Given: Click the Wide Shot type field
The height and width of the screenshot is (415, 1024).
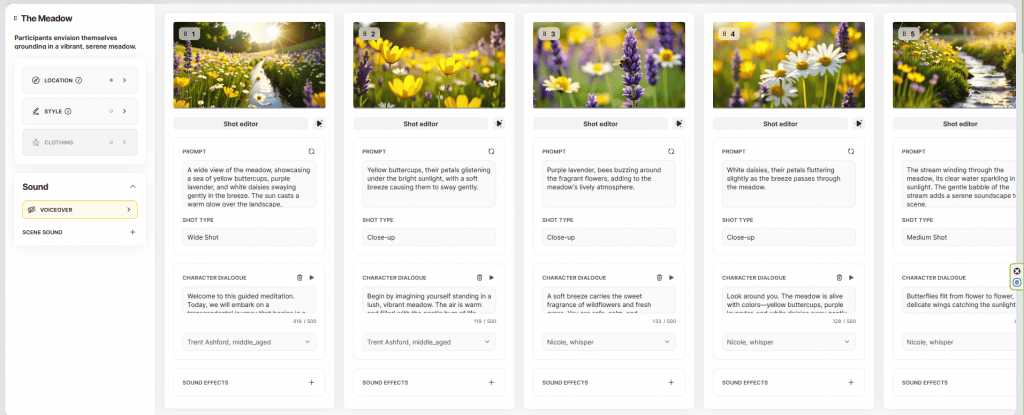Looking at the screenshot, I should tap(249, 237).
